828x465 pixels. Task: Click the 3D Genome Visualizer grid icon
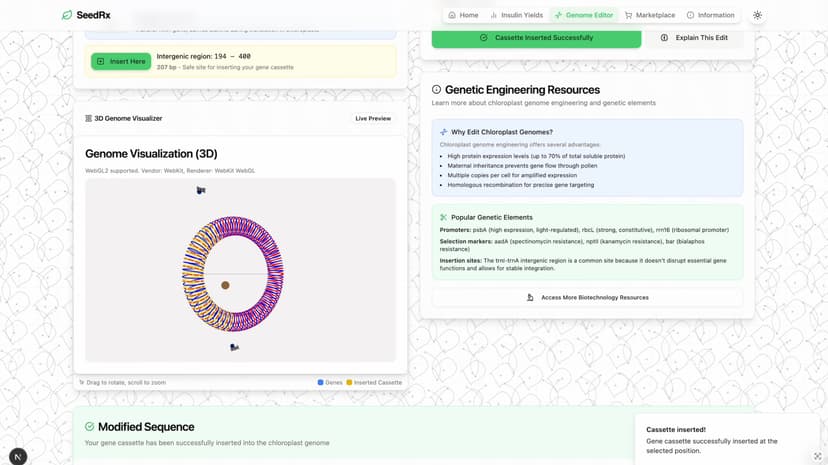(x=89, y=118)
